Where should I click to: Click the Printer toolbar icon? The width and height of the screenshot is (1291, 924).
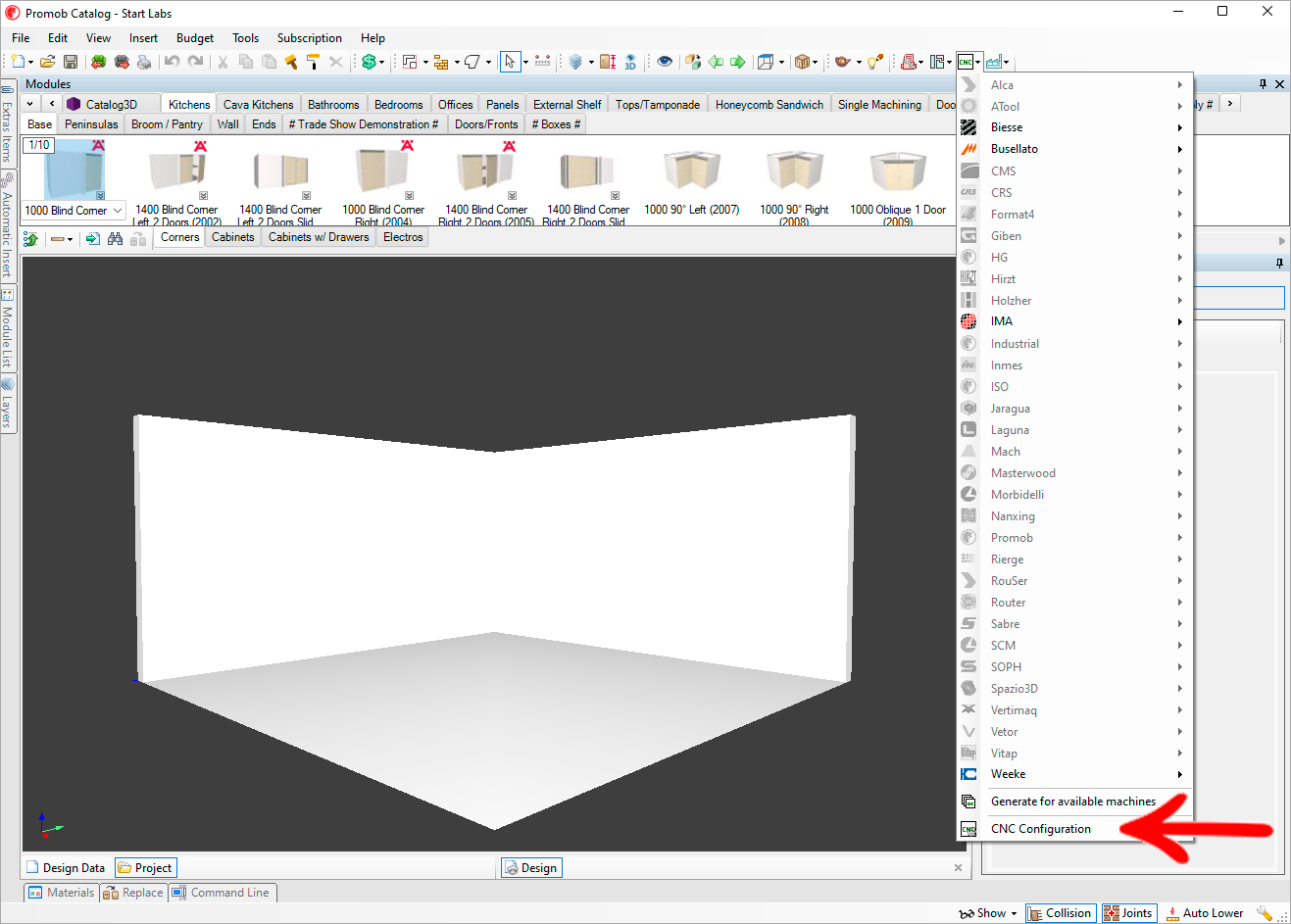pos(144,62)
